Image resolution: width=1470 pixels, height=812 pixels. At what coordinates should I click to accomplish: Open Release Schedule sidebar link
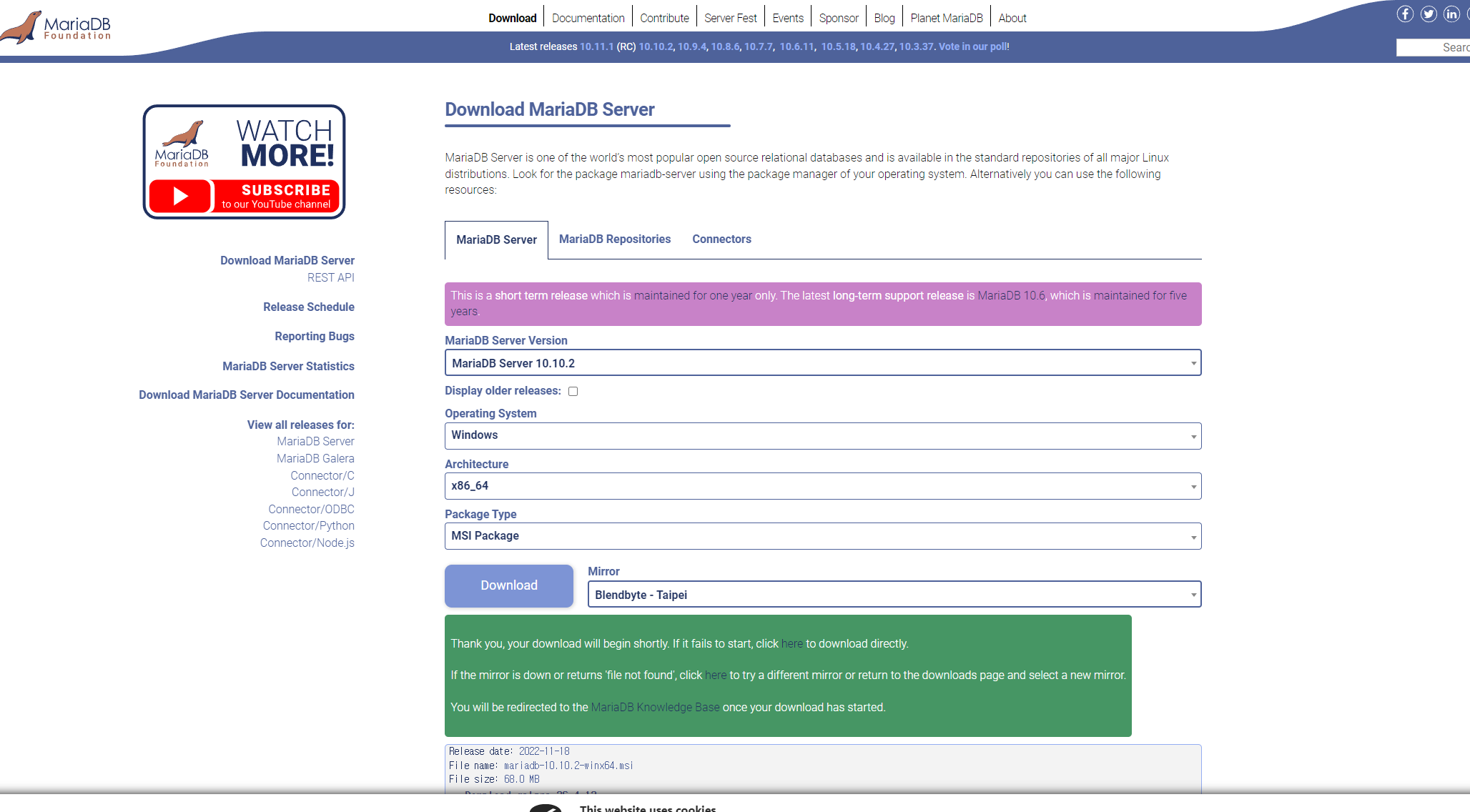pos(308,307)
